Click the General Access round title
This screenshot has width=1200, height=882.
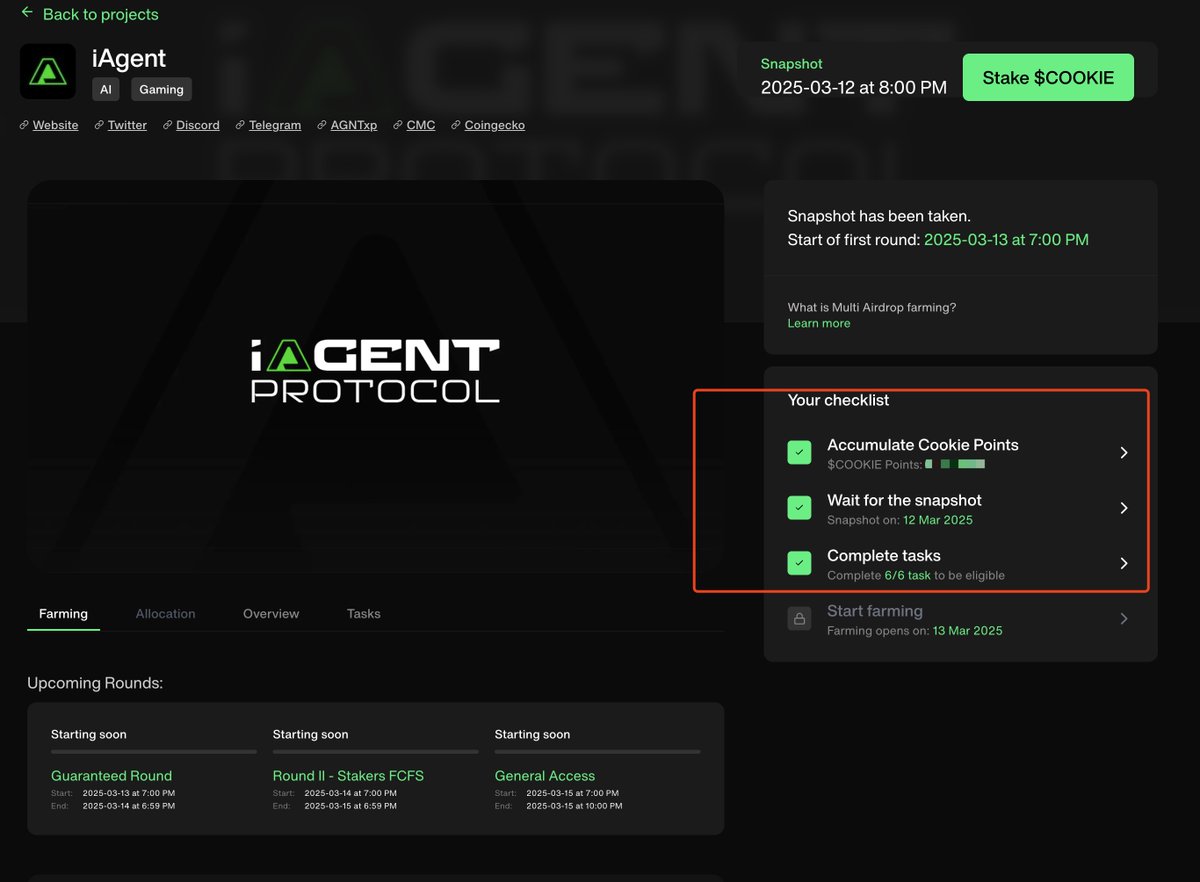[545, 776]
